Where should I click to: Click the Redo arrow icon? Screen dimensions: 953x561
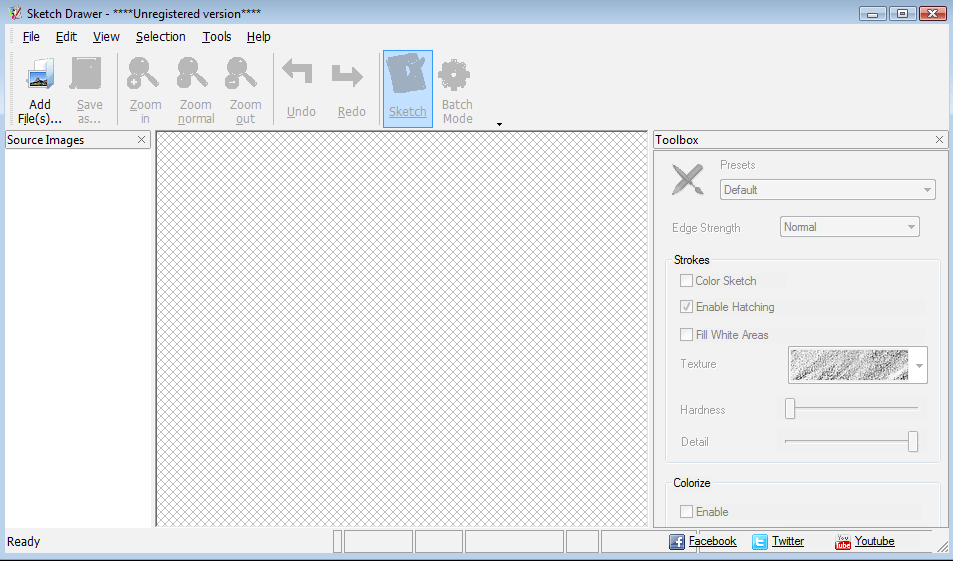click(x=348, y=75)
